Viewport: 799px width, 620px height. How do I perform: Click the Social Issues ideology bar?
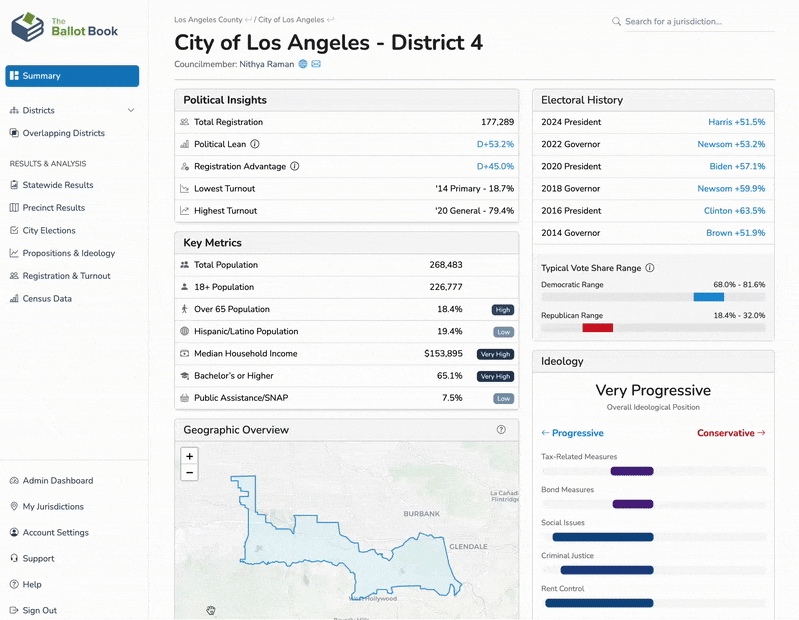point(603,537)
